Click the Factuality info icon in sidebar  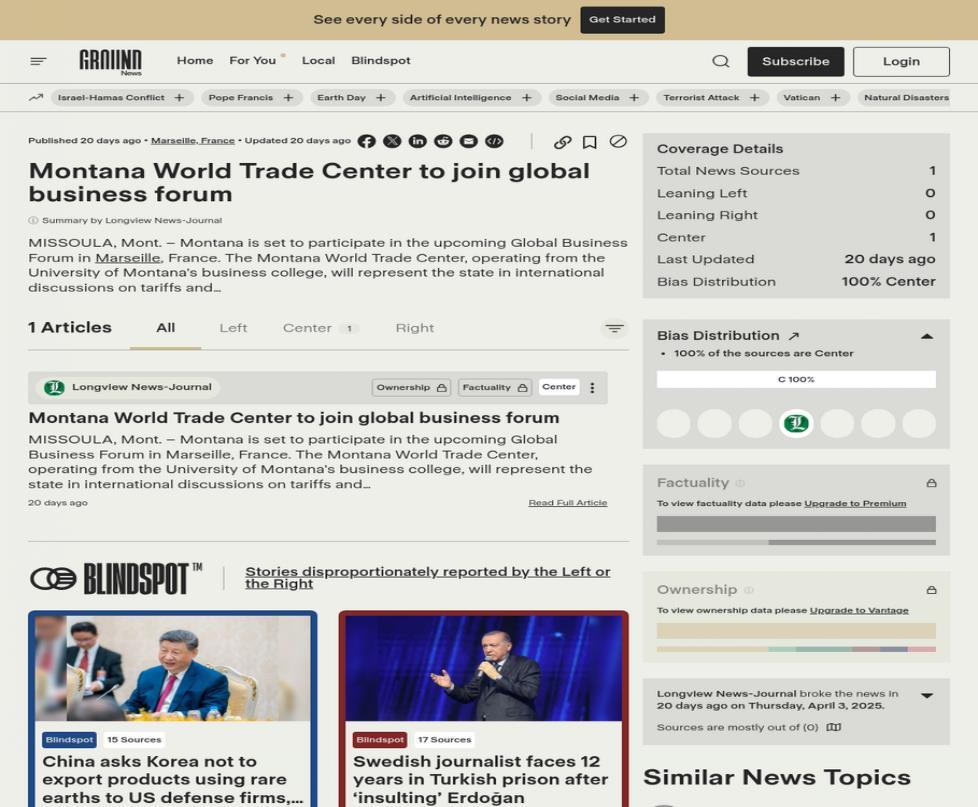[740, 483]
